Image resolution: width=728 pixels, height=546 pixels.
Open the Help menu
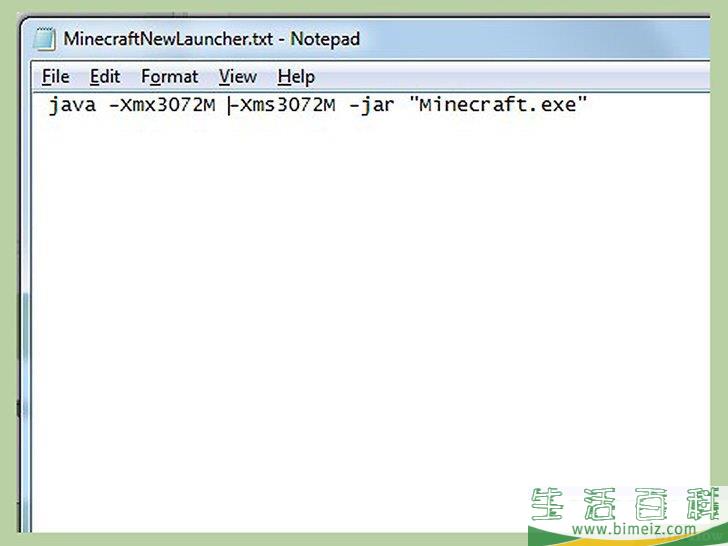[296, 77]
